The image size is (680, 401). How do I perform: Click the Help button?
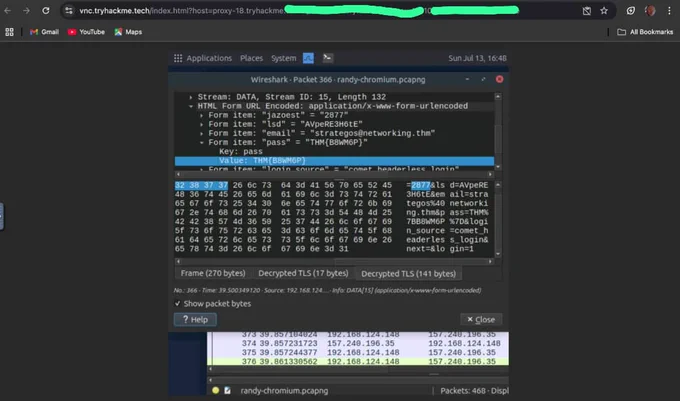click(195, 319)
